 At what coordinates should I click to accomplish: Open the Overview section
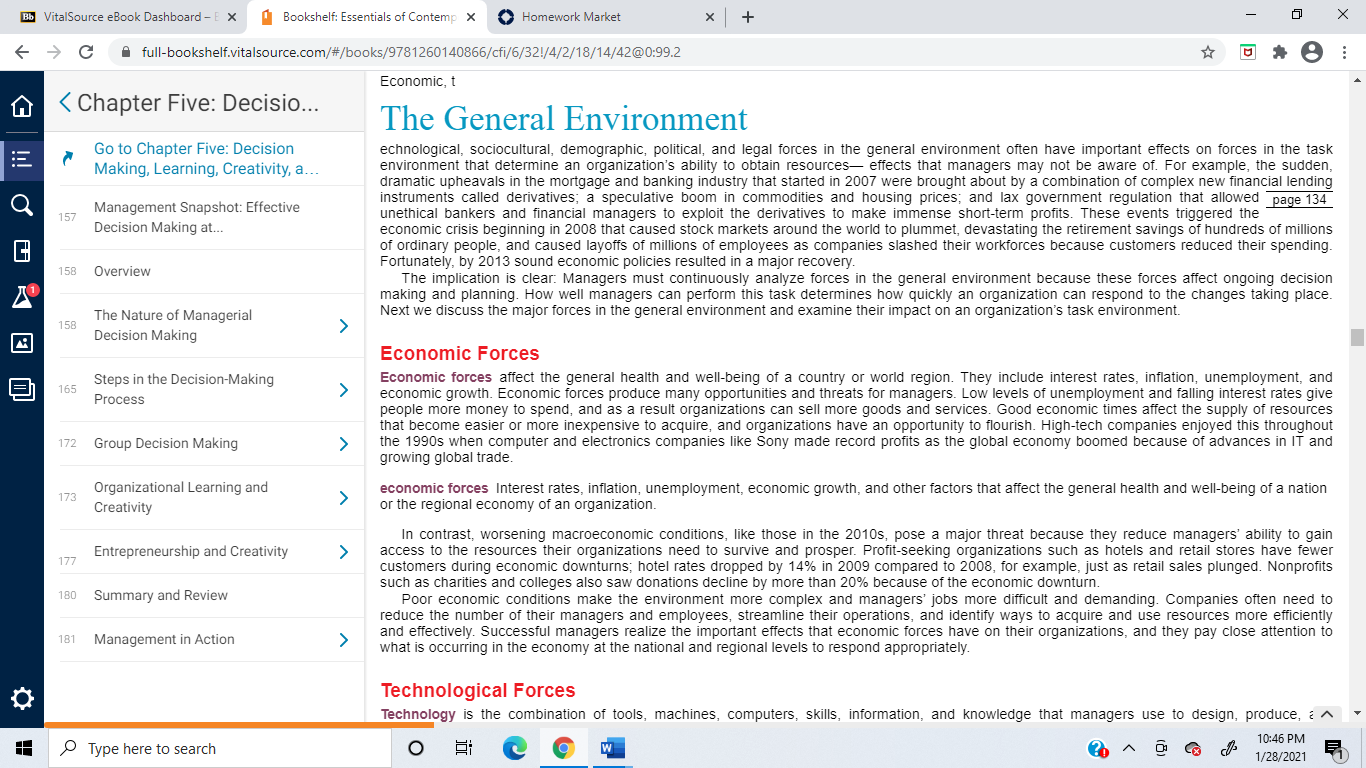tap(122, 271)
